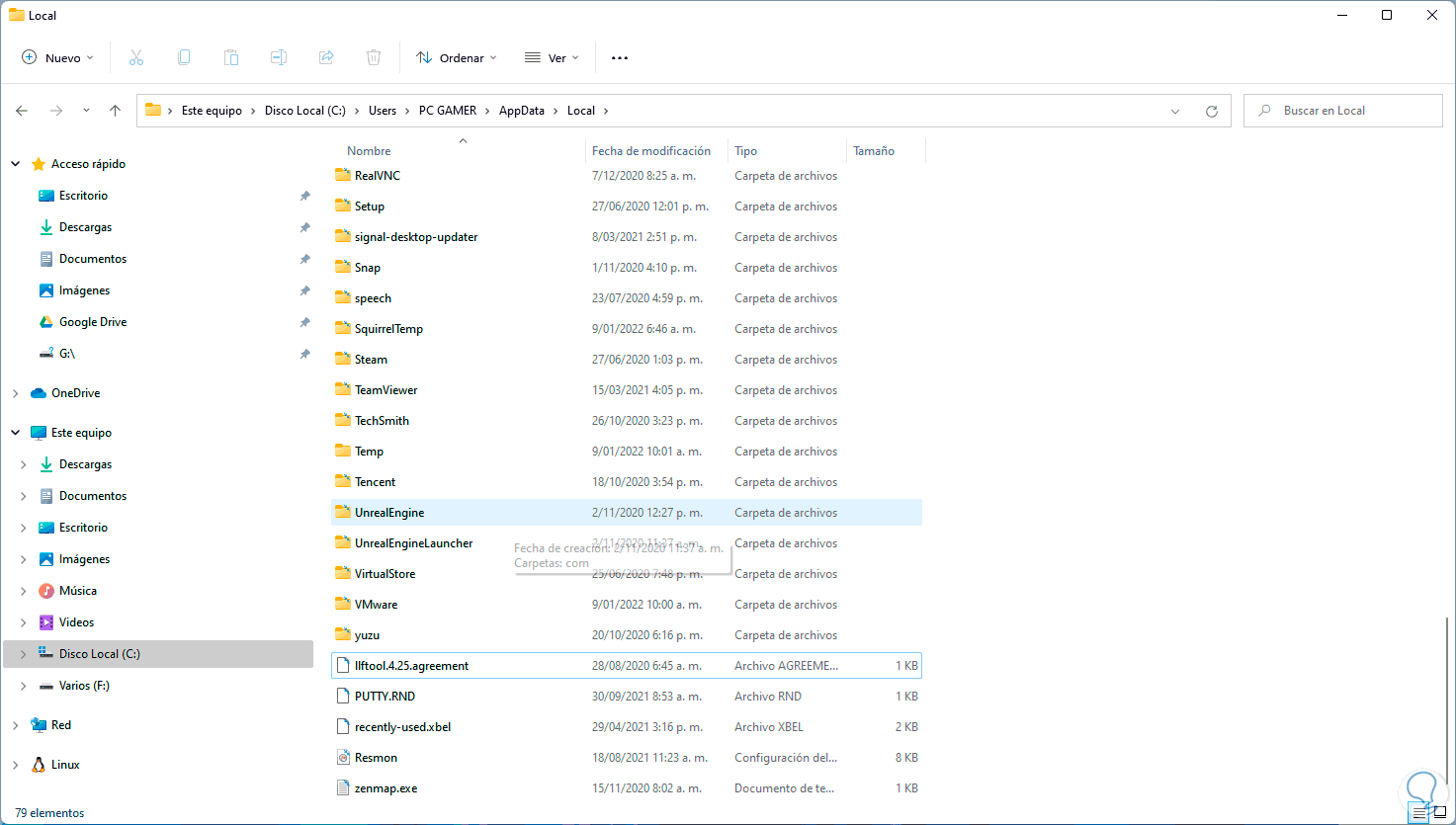The height and width of the screenshot is (825, 1456).
Task: Go forward with the right arrow
Action: tap(56, 111)
